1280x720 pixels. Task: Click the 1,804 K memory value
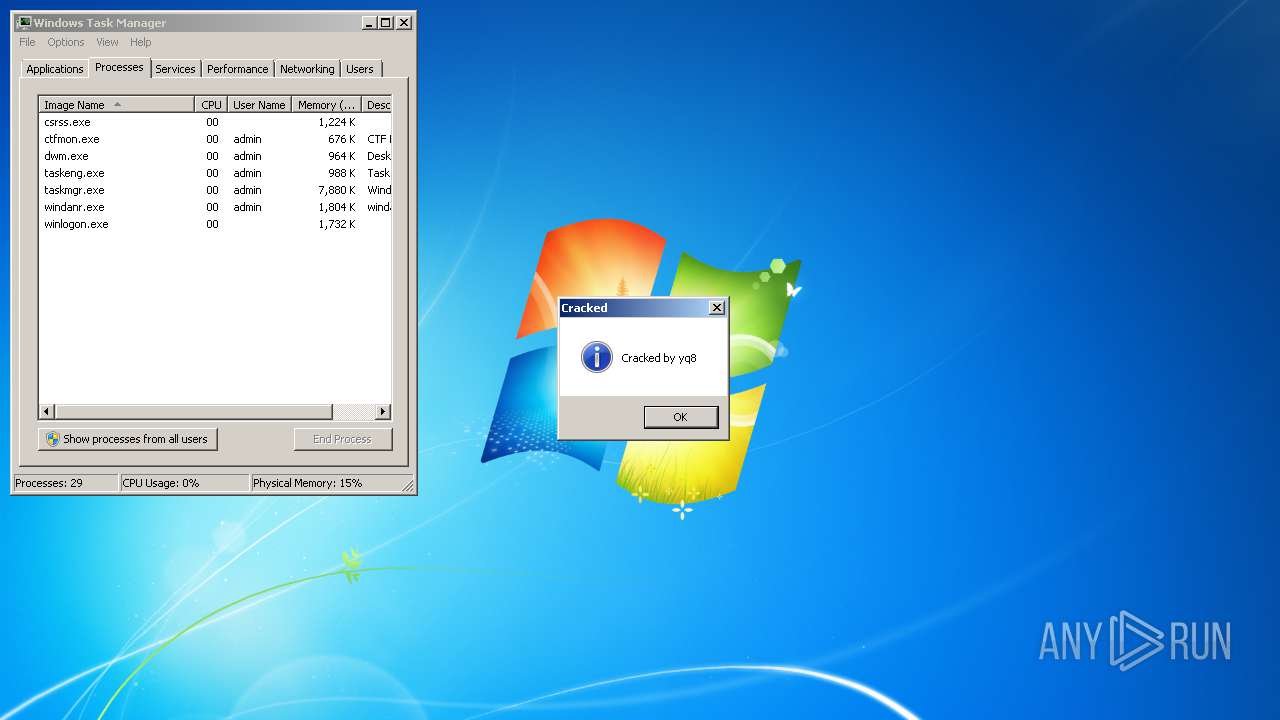(337, 207)
